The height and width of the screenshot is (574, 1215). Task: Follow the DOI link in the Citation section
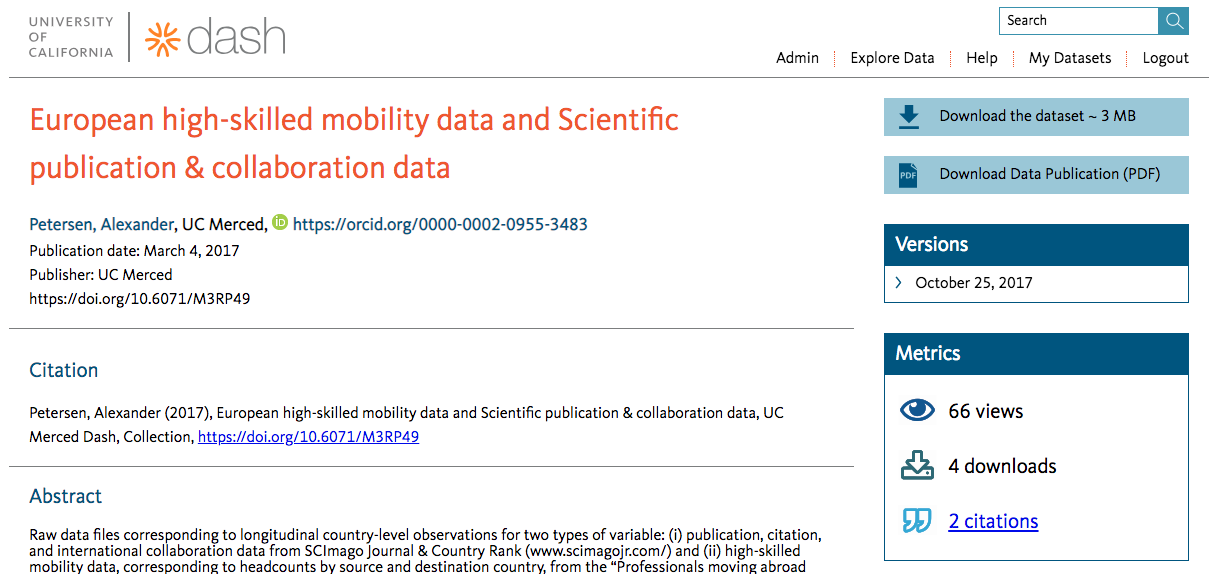pyautogui.click(x=308, y=437)
